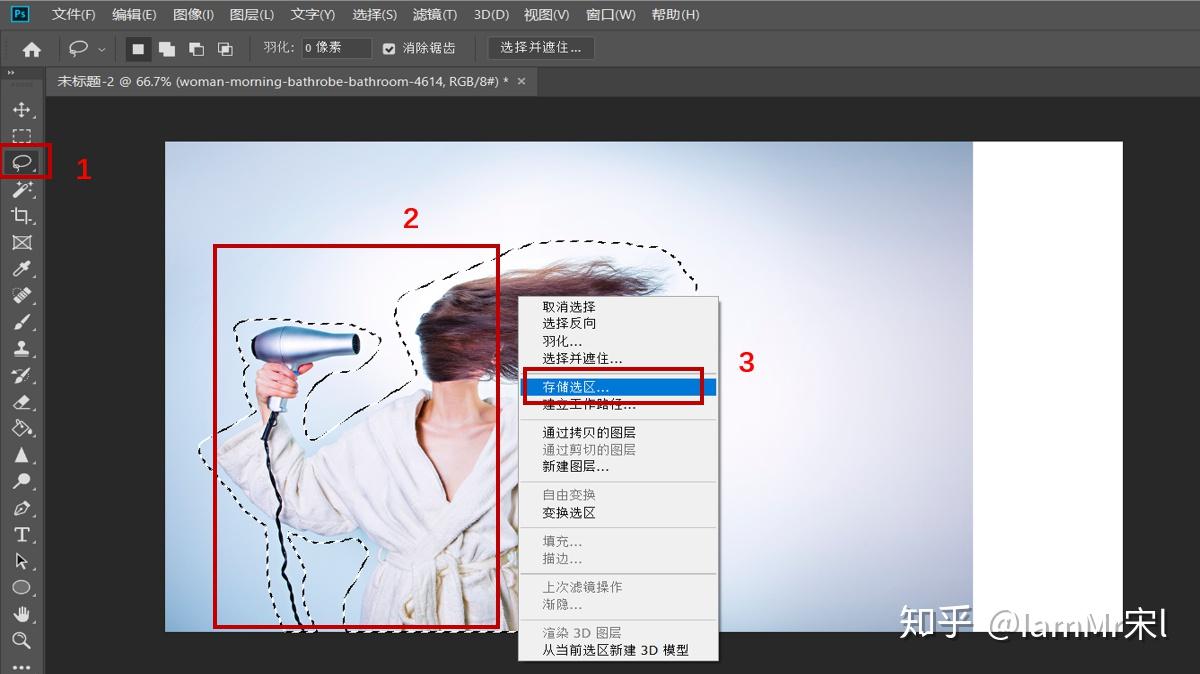Image resolution: width=1200 pixels, height=674 pixels.
Task: Select the Path Selection arrow tool
Action: tap(22, 561)
